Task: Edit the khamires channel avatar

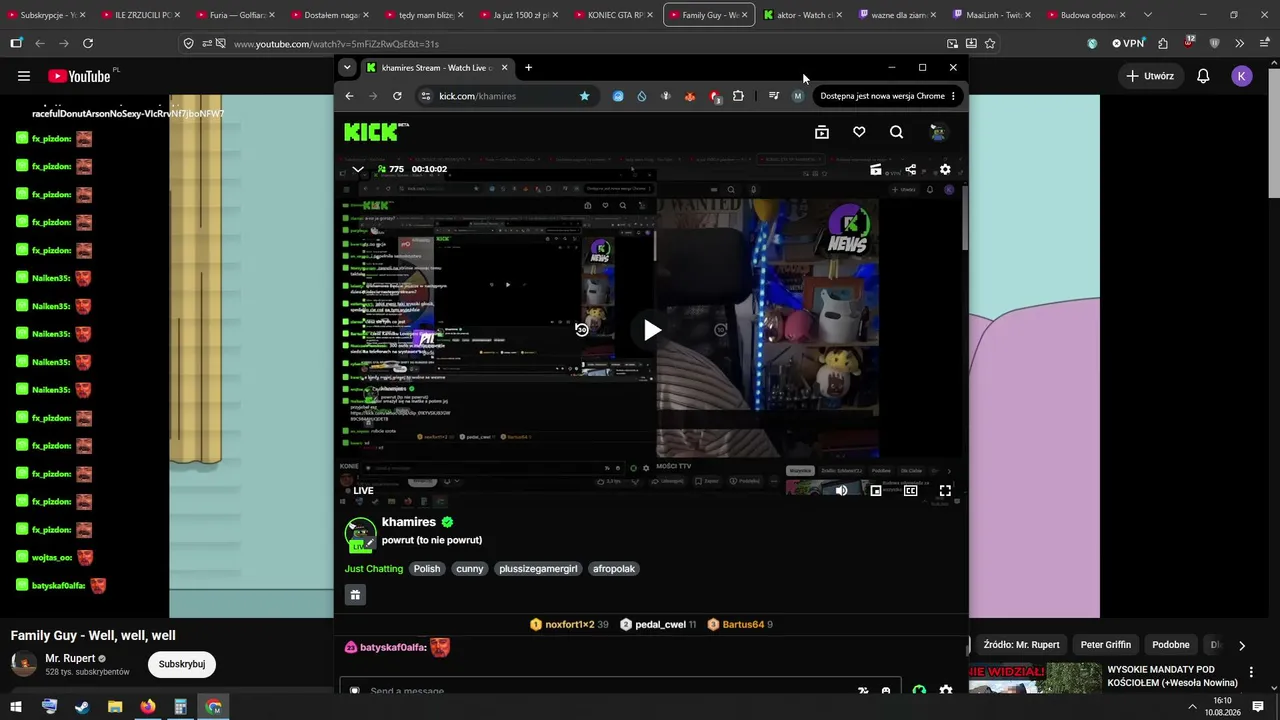Action: (370, 542)
